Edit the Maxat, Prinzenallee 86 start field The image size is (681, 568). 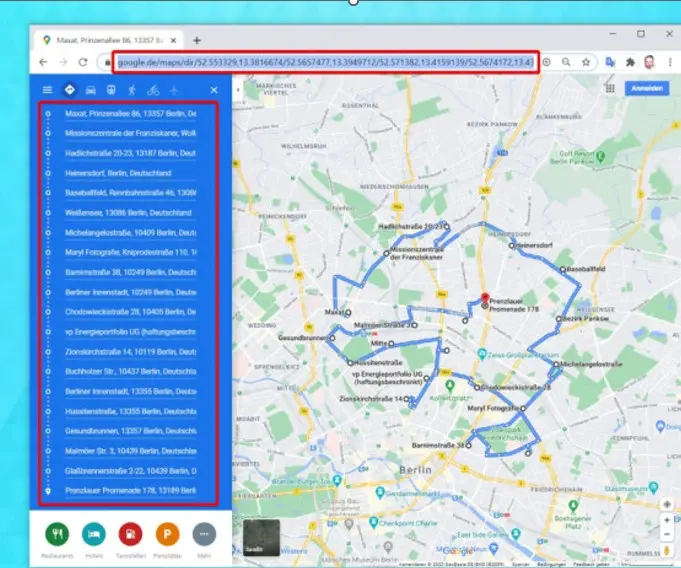[x=130, y=114]
